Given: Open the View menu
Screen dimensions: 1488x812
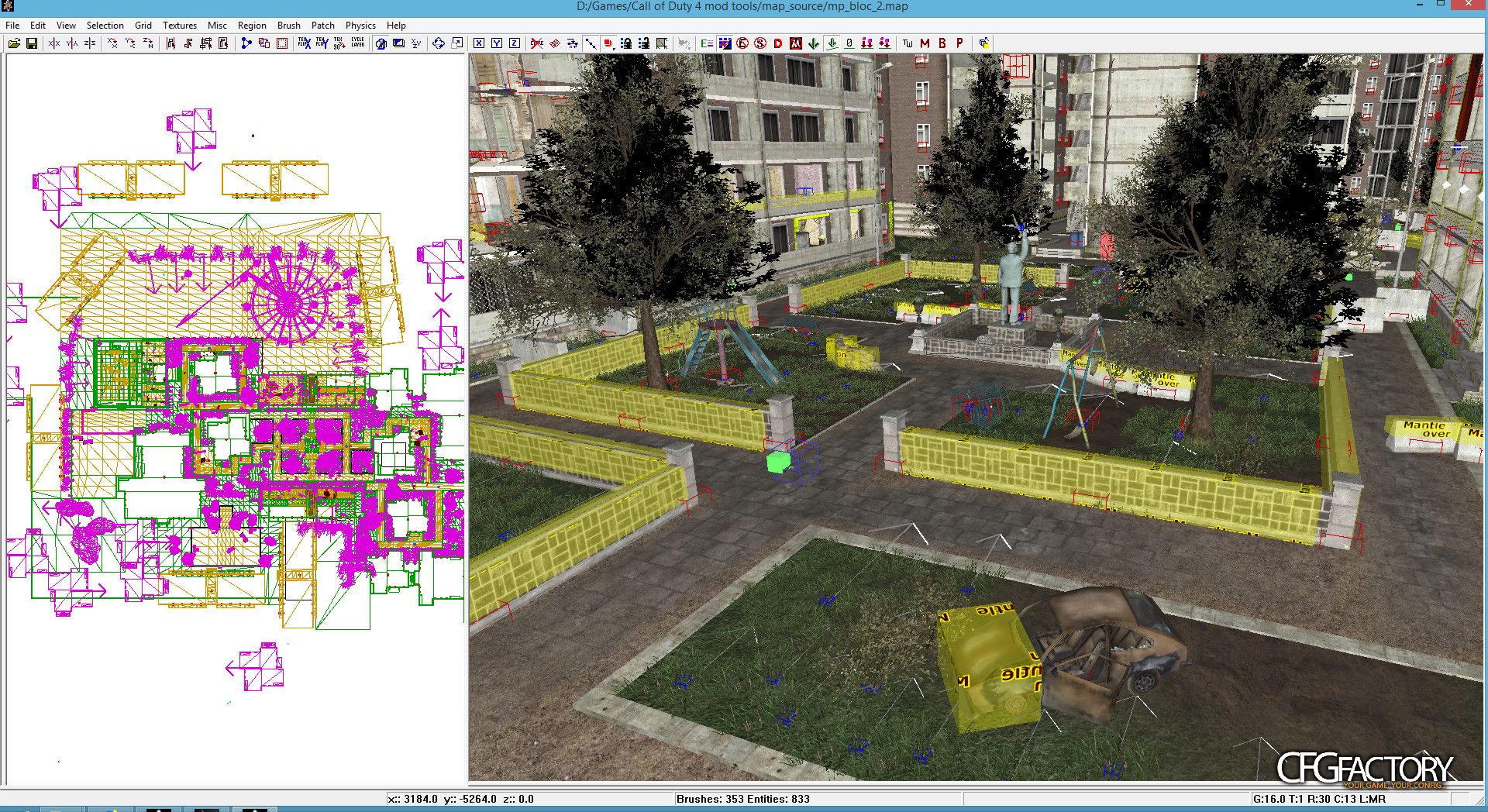Looking at the screenshot, I should click(x=66, y=26).
